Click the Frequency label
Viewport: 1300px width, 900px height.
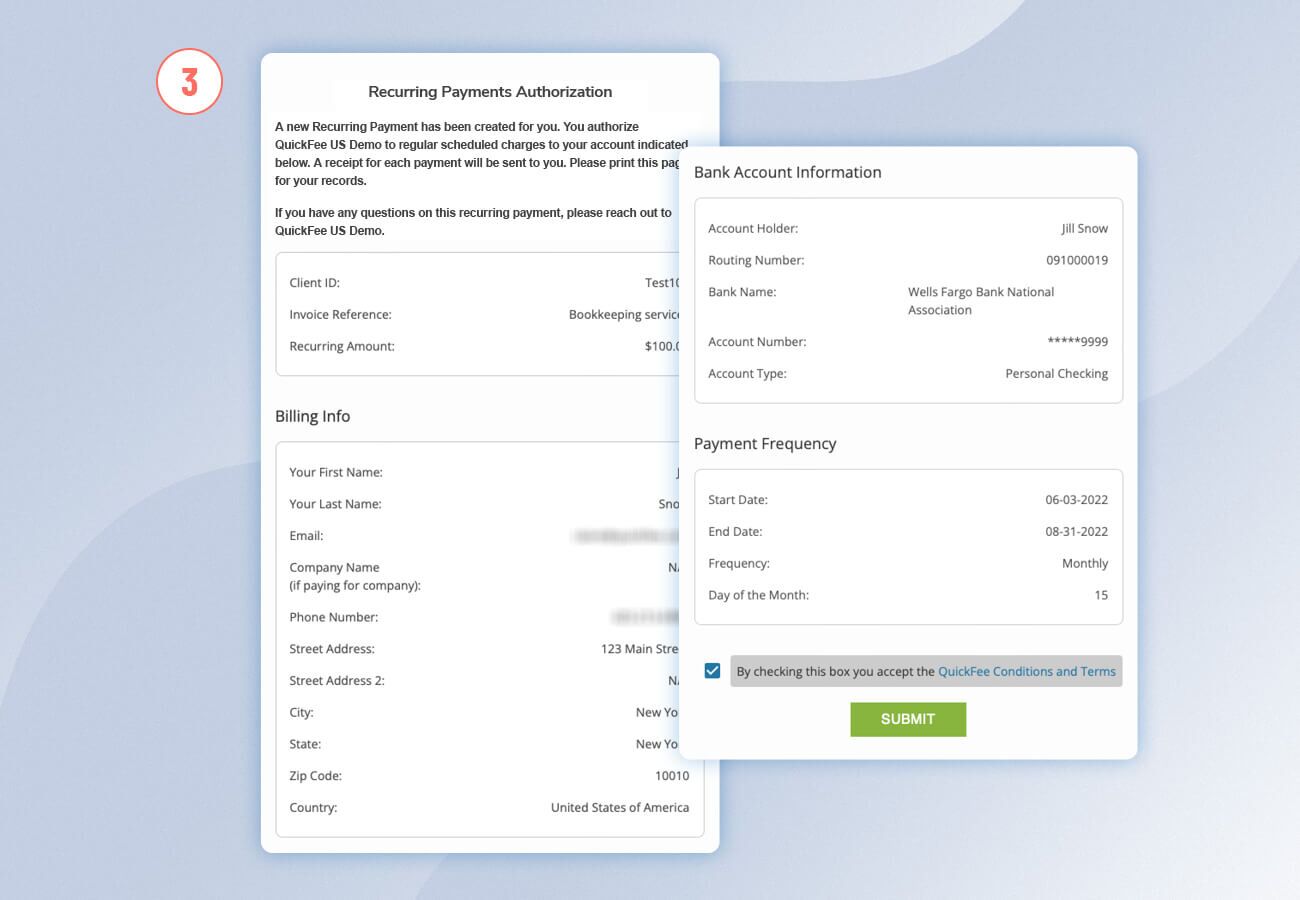tap(739, 563)
